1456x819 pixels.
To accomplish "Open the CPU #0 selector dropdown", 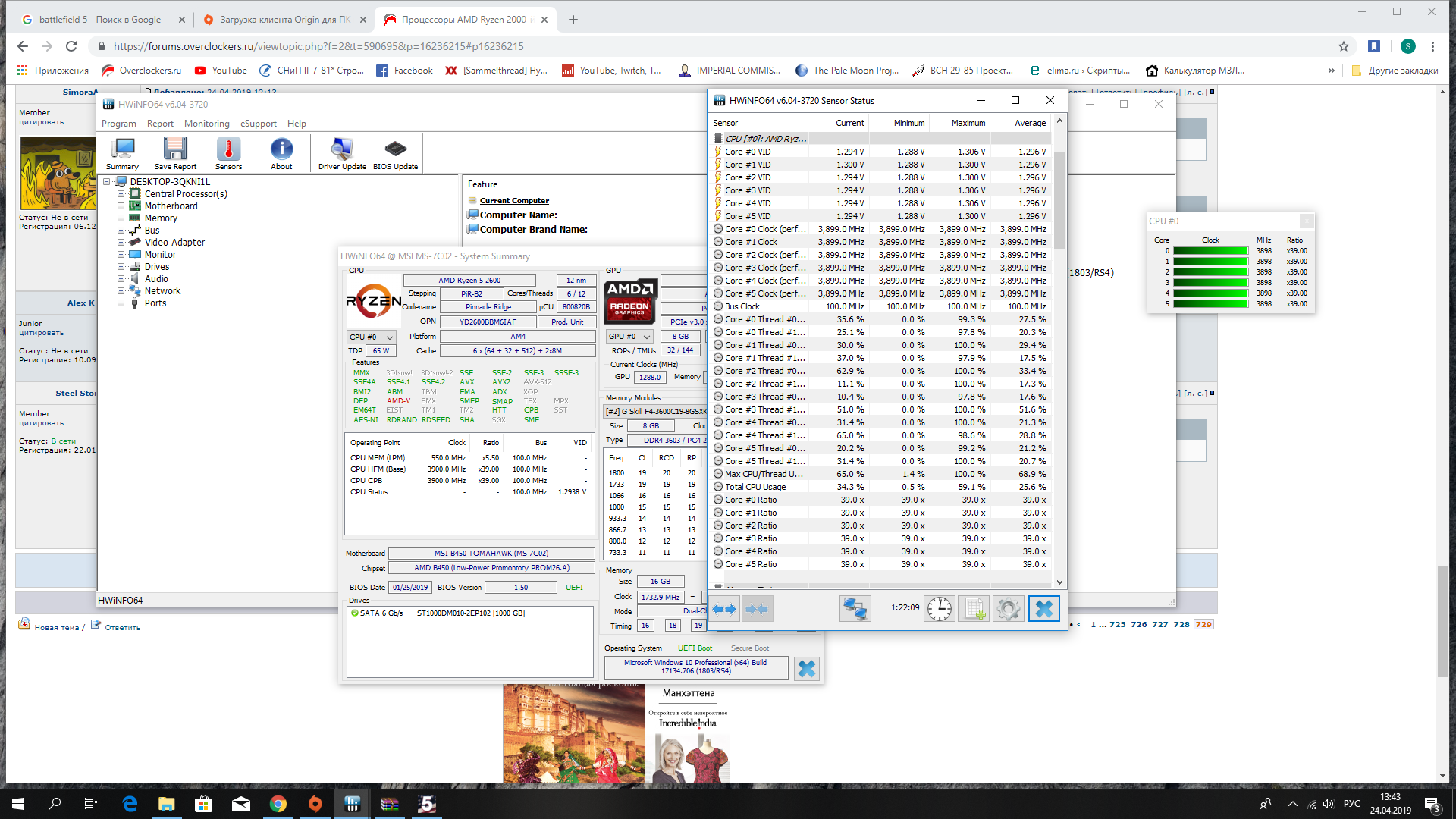I will pos(372,337).
